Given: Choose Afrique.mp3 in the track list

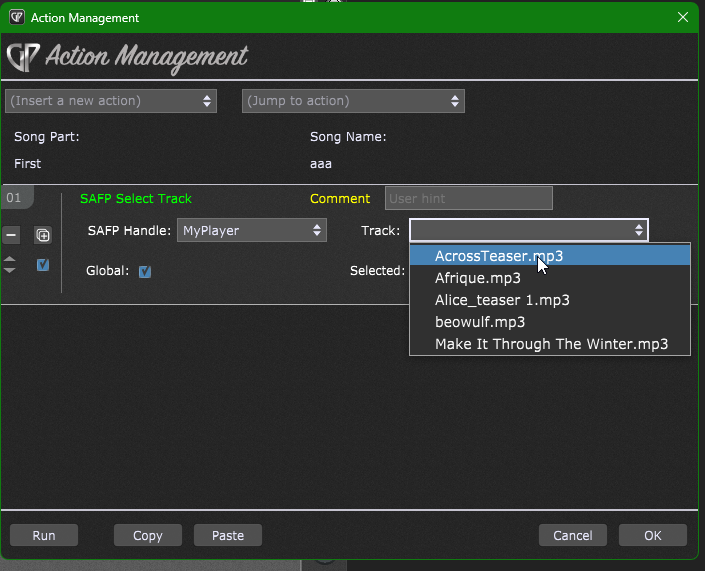Looking at the screenshot, I should 478,278.
